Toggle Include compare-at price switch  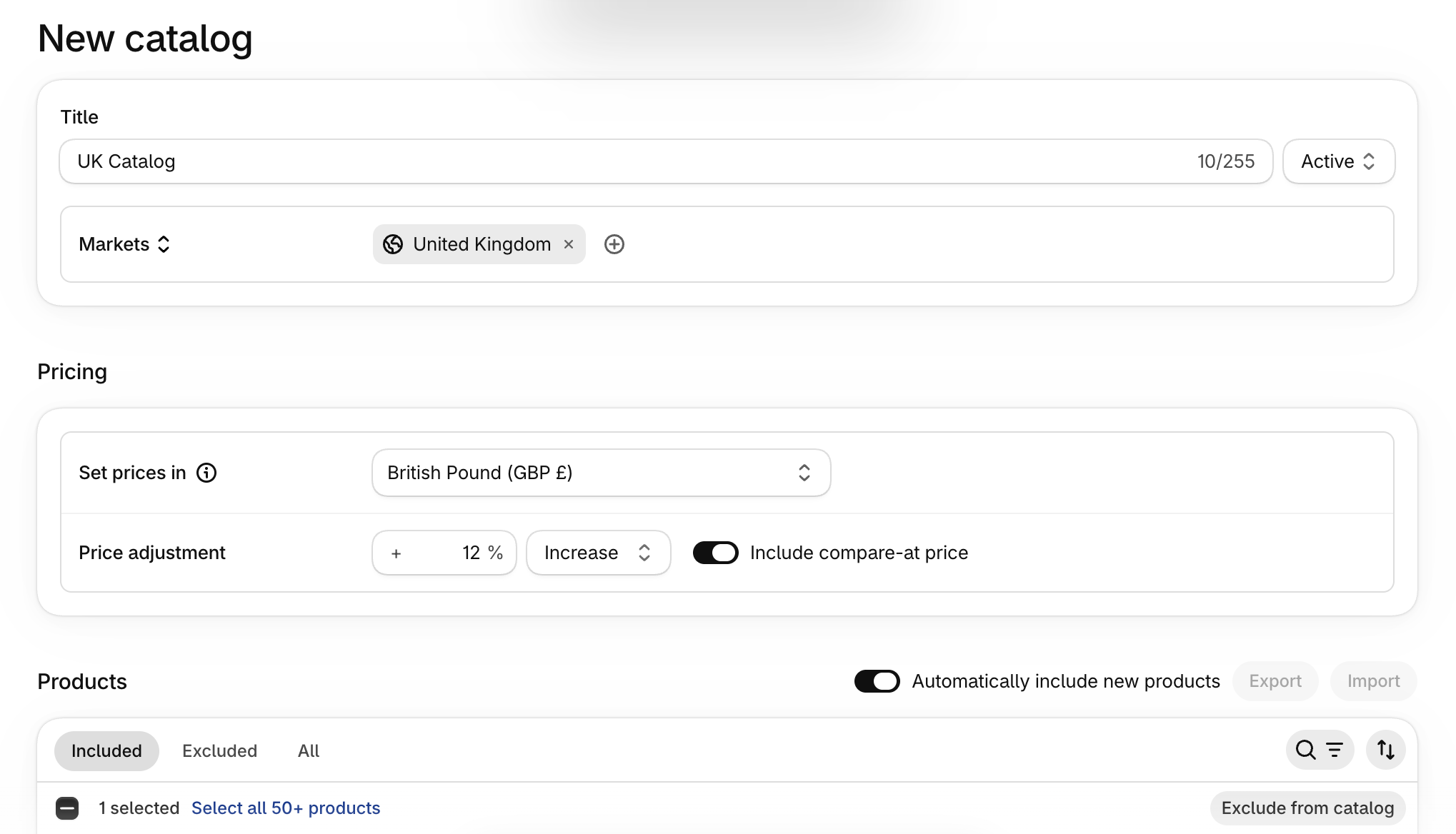716,553
